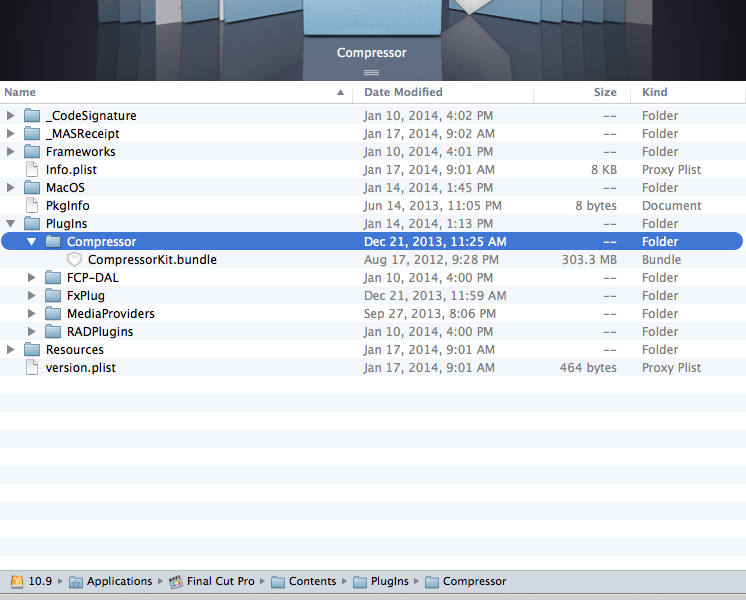Screen dimensions: 746x600
Task: Click the FxPlug folder icon
Action: tap(53, 296)
